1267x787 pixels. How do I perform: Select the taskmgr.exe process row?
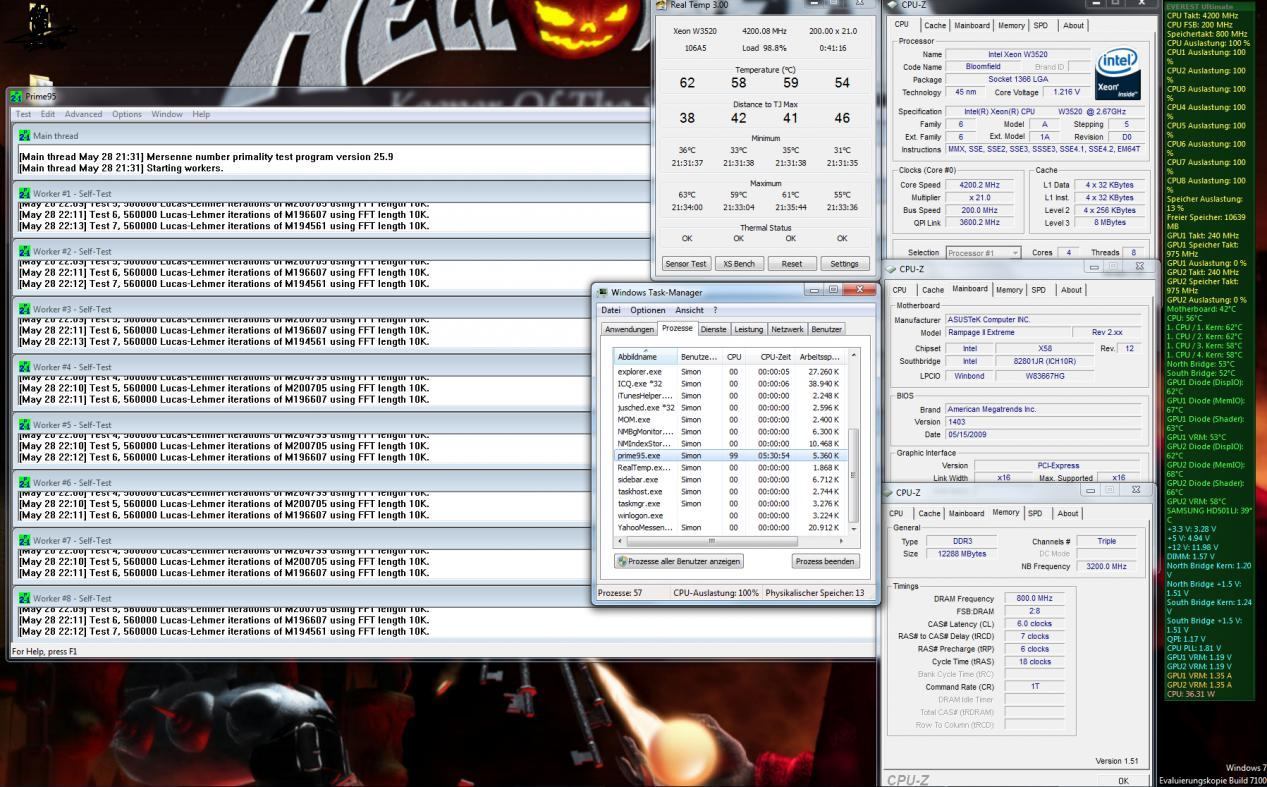click(x=730, y=503)
